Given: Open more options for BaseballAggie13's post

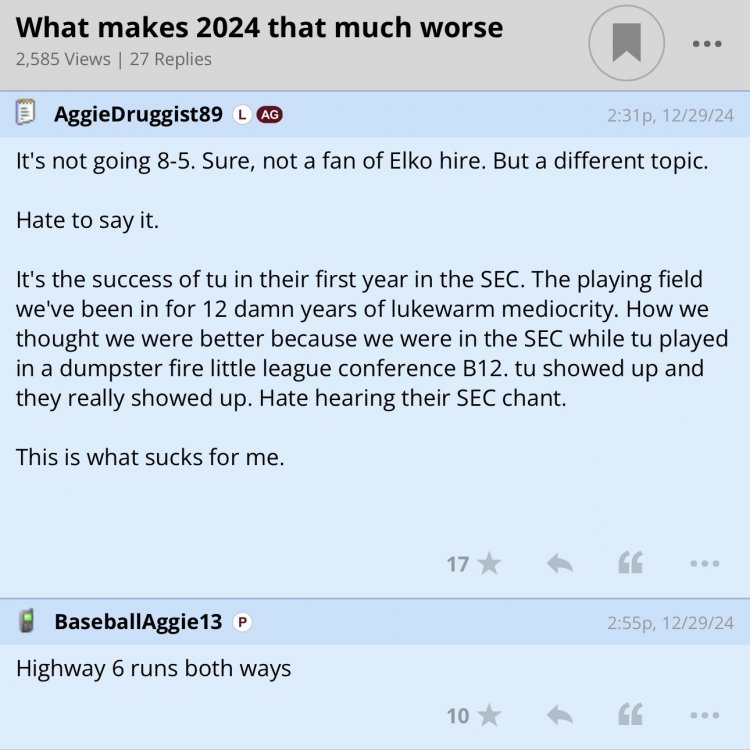Looking at the screenshot, I should (704, 715).
